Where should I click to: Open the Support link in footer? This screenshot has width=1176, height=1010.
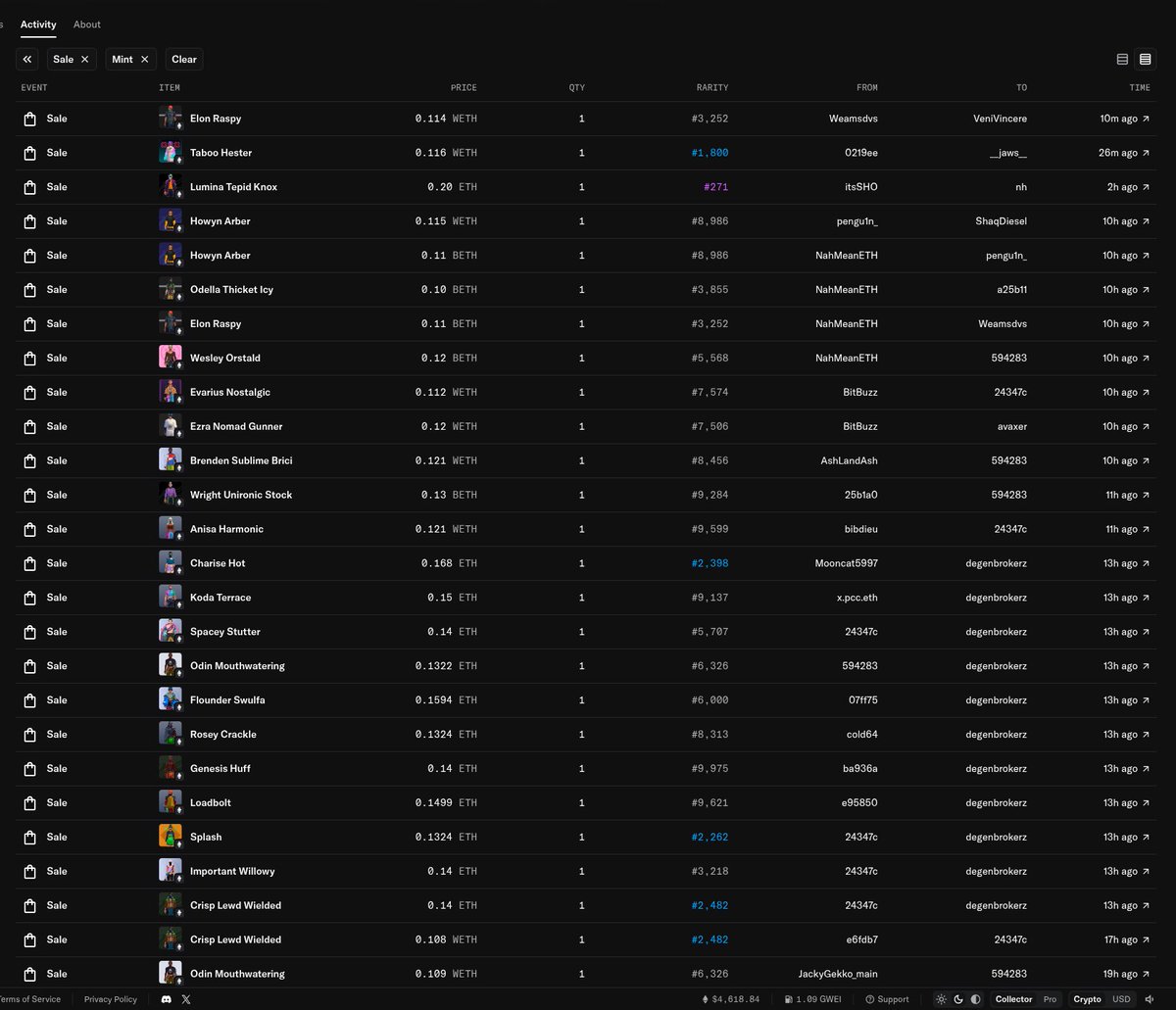pos(887,999)
